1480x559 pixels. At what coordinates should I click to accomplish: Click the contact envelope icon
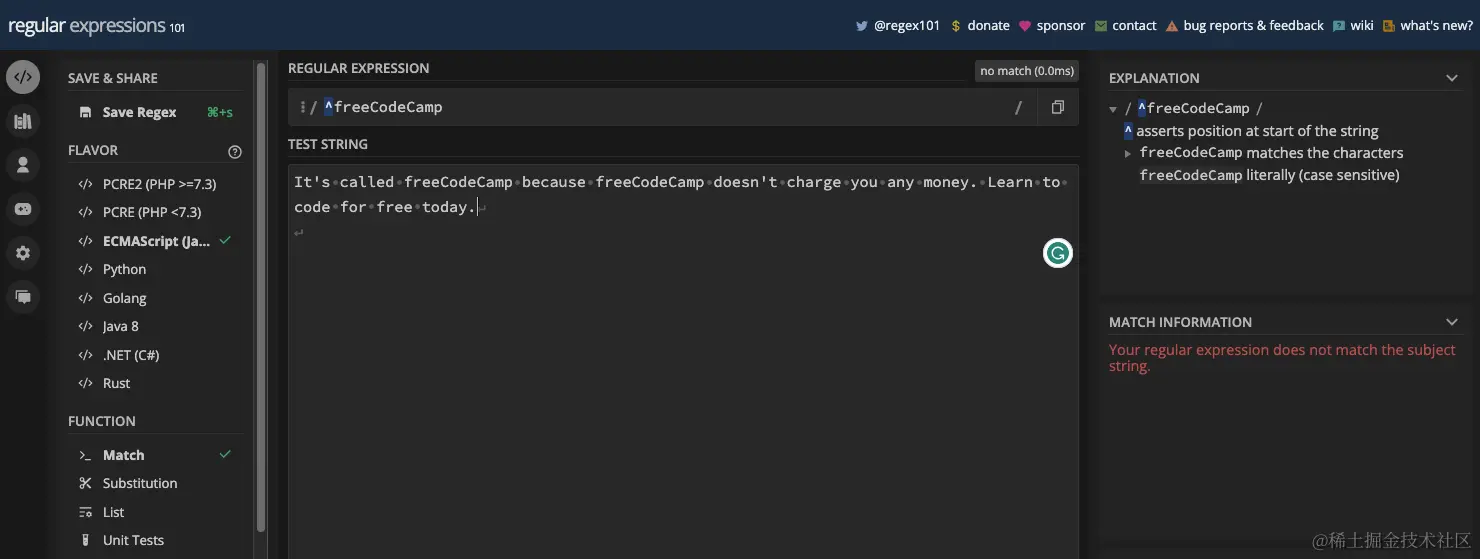click(x=1101, y=26)
